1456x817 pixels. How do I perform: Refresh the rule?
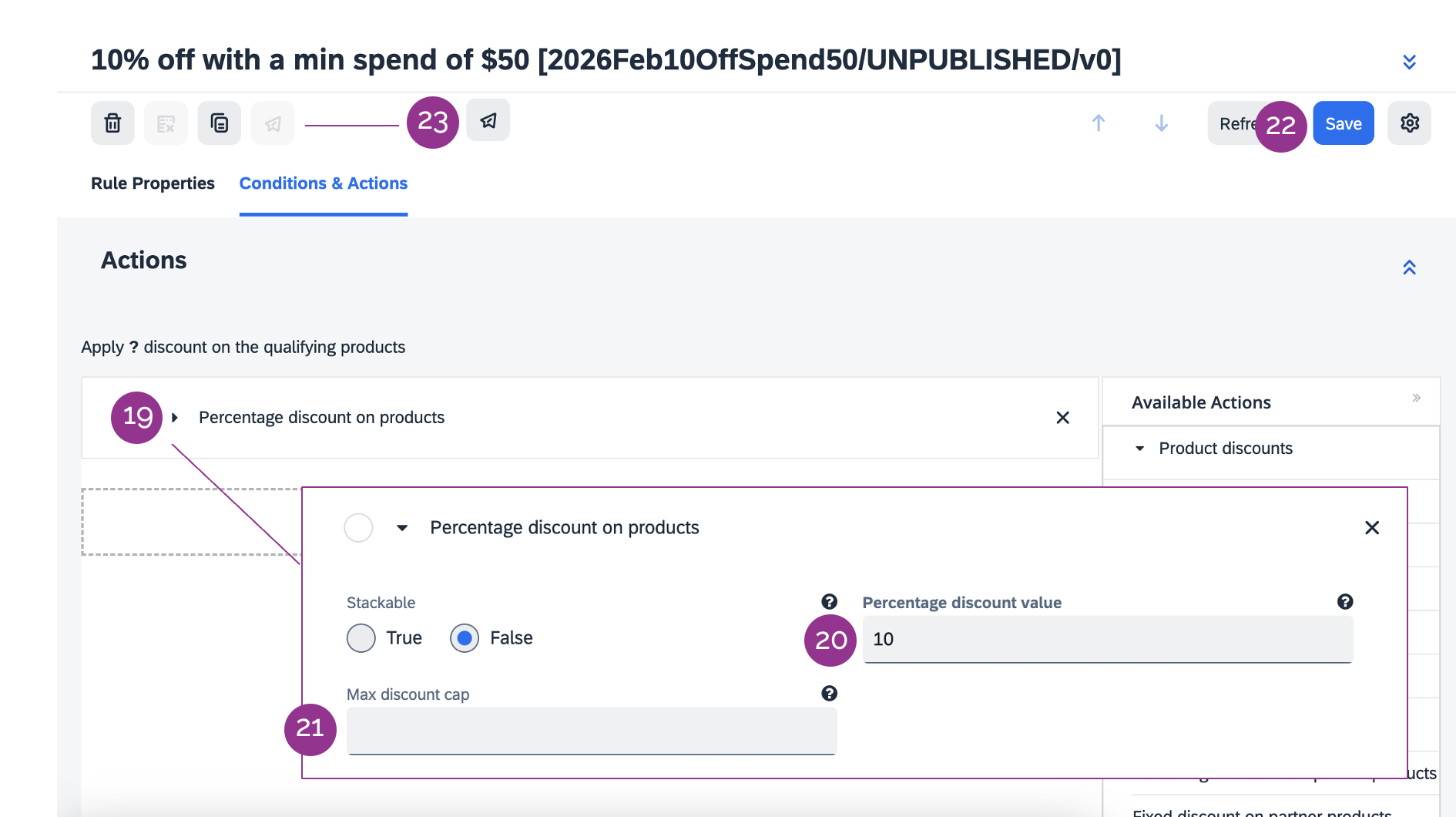click(x=1233, y=123)
